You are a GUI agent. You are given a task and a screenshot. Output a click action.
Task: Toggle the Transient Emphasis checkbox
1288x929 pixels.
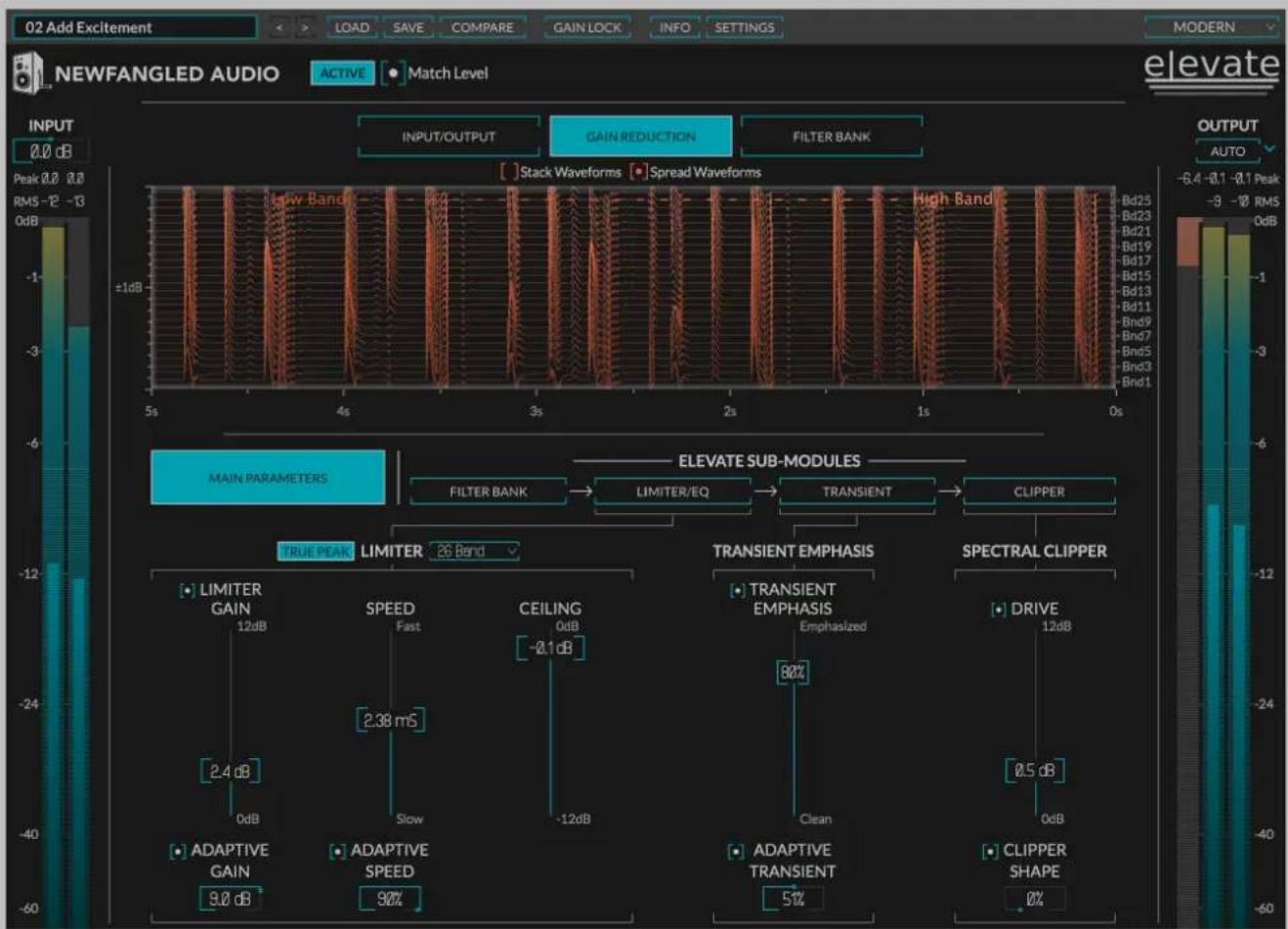click(x=738, y=590)
